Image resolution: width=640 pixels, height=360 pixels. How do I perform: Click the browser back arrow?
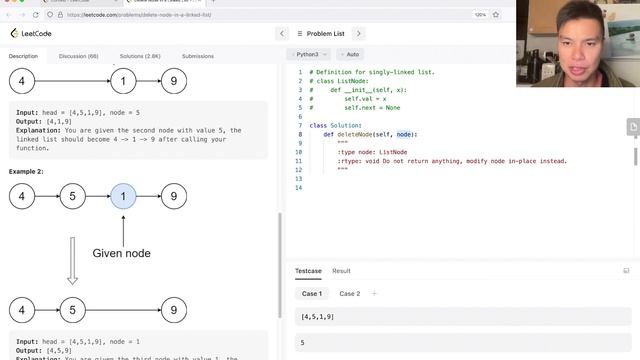tap(9, 15)
